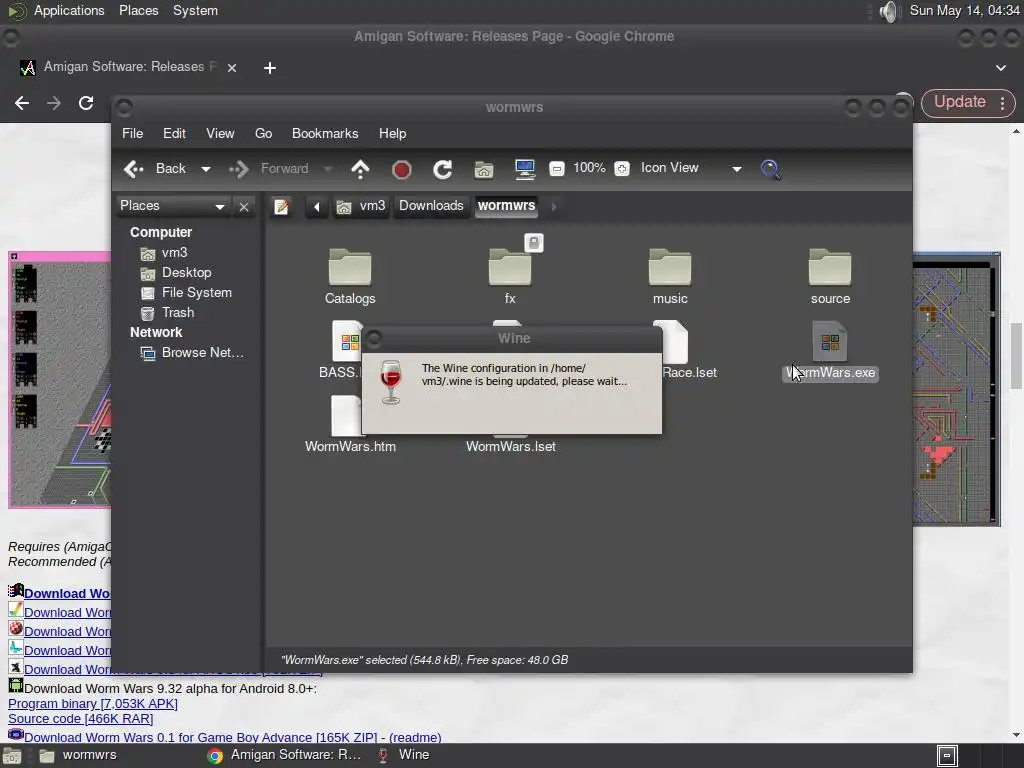Click the Wine dialog title bar
1024x768 pixels.
coord(513,338)
